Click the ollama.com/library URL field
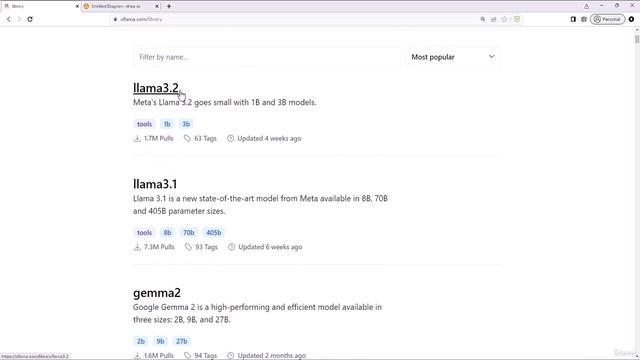Viewport: 640px width, 360px height. [141, 19]
